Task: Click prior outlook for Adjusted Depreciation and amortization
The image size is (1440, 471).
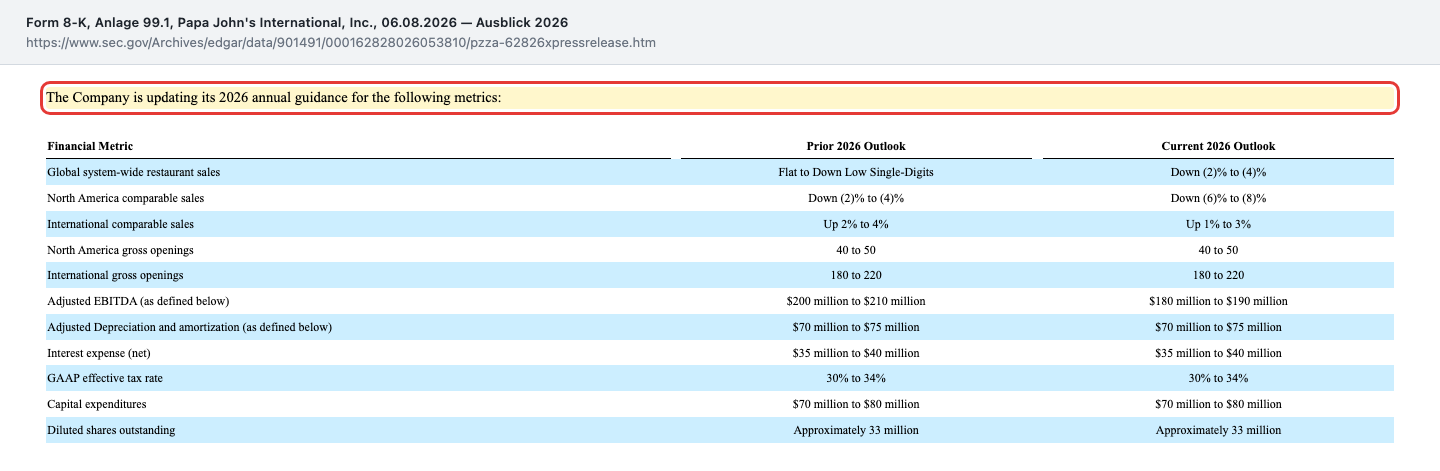Action: tap(856, 326)
